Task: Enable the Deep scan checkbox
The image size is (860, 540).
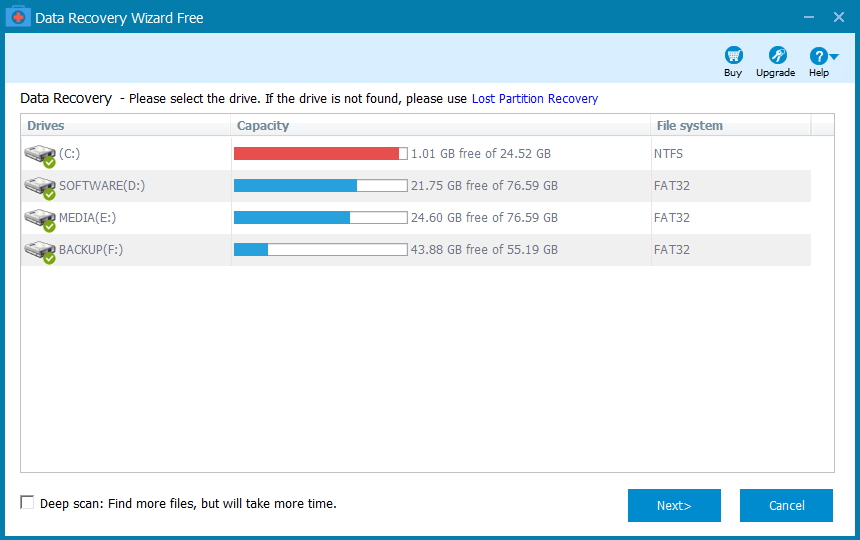Action: coord(27,502)
